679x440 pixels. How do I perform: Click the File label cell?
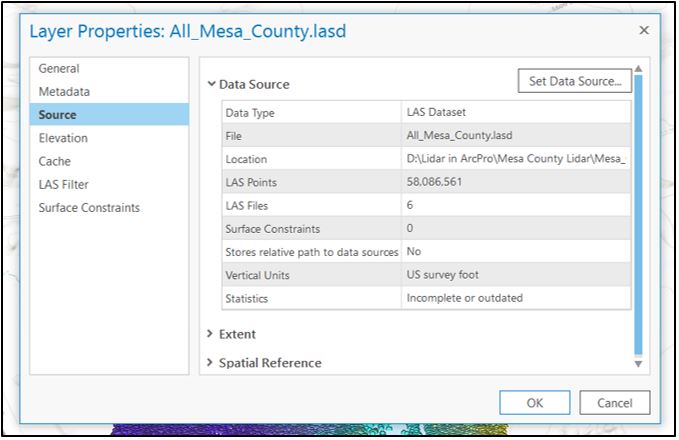coord(312,136)
